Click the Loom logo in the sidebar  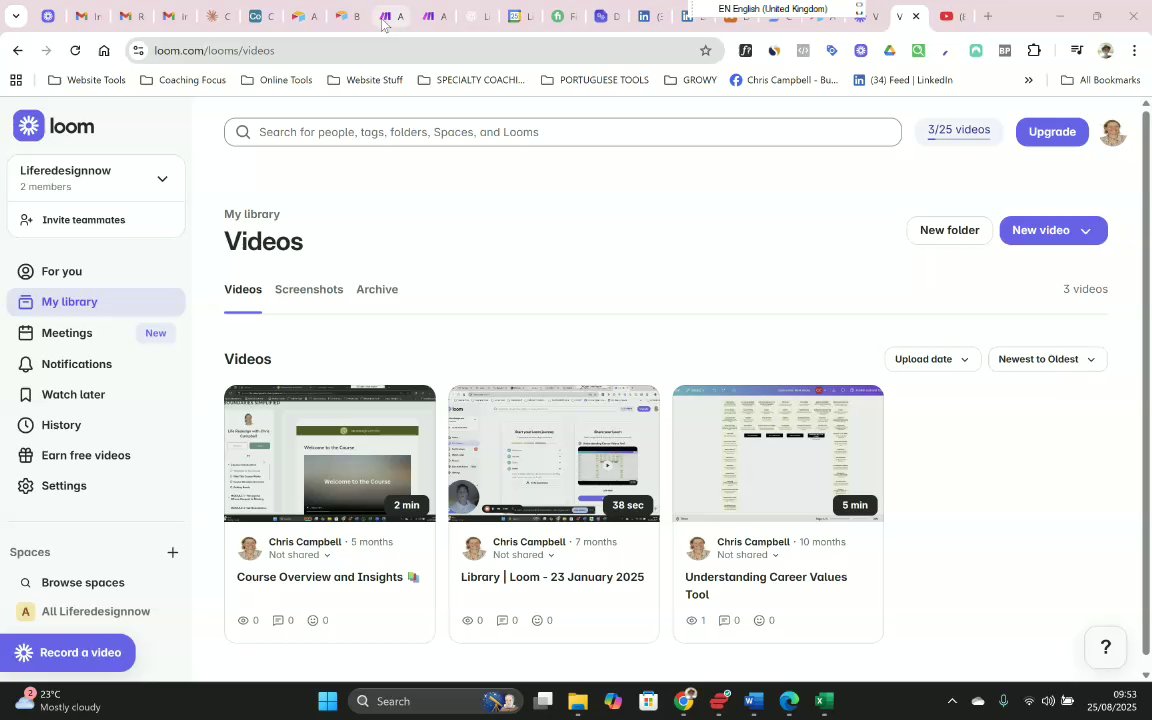[54, 126]
